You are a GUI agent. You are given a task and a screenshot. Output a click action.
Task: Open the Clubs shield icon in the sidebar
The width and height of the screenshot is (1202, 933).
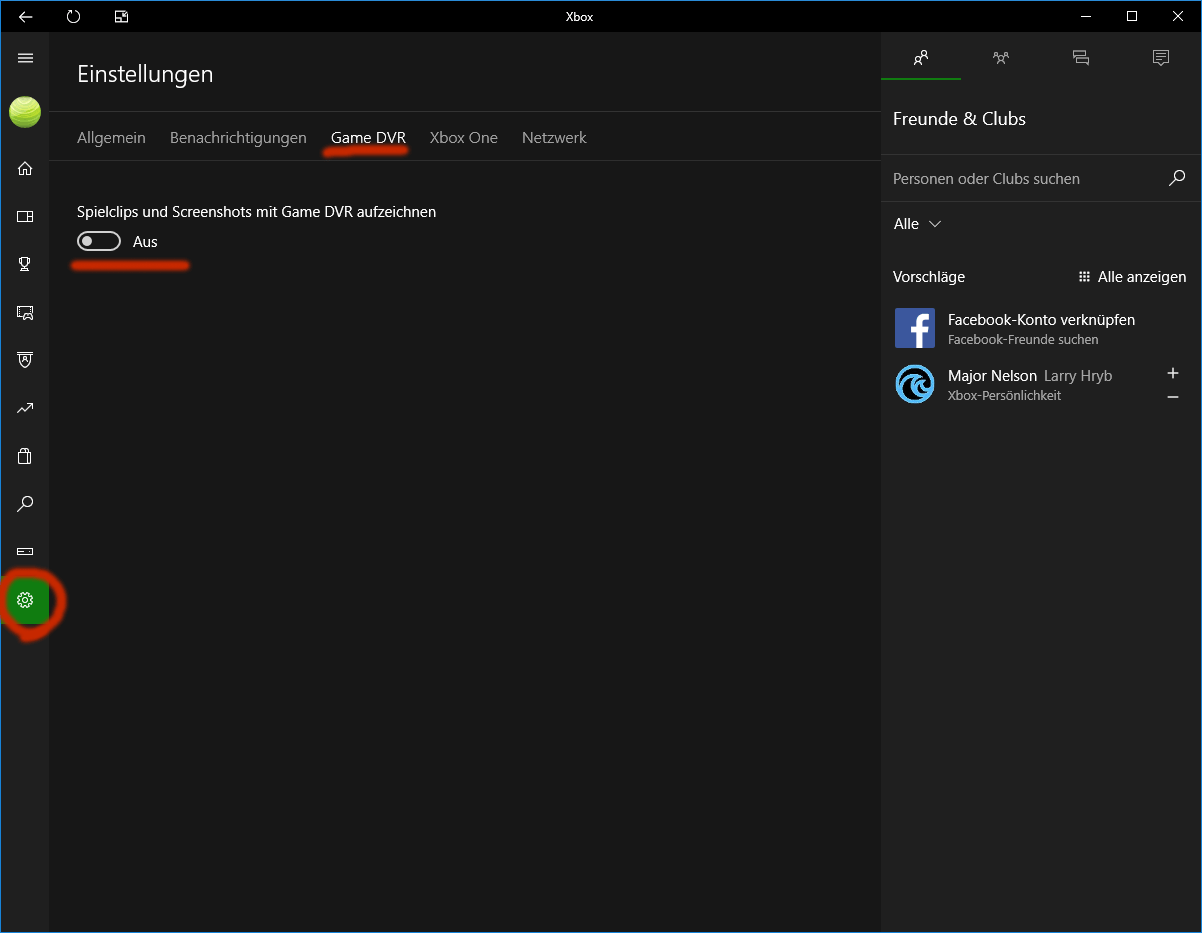pos(25,360)
